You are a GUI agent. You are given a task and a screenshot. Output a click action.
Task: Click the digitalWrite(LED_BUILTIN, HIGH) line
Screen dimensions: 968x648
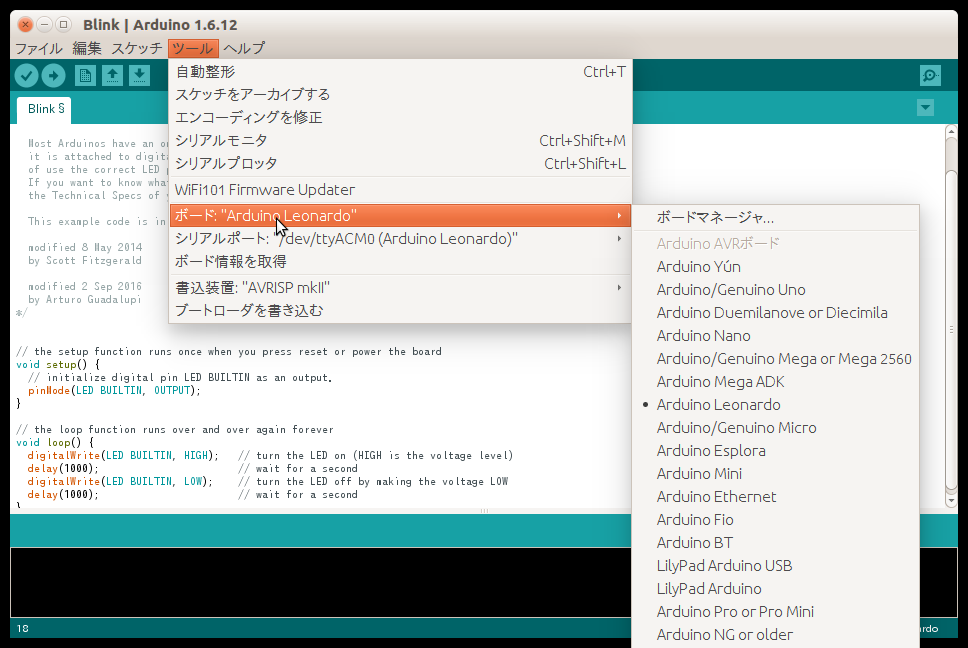tap(123, 455)
